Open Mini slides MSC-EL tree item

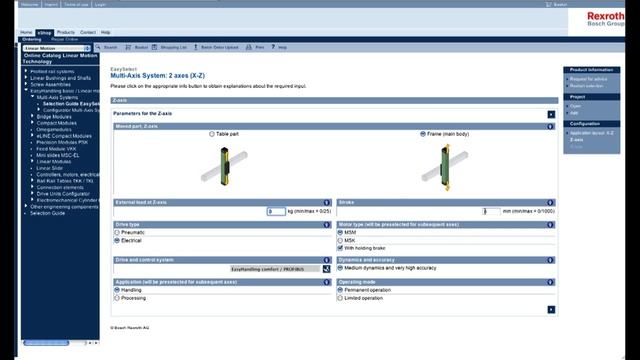coord(58,155)
